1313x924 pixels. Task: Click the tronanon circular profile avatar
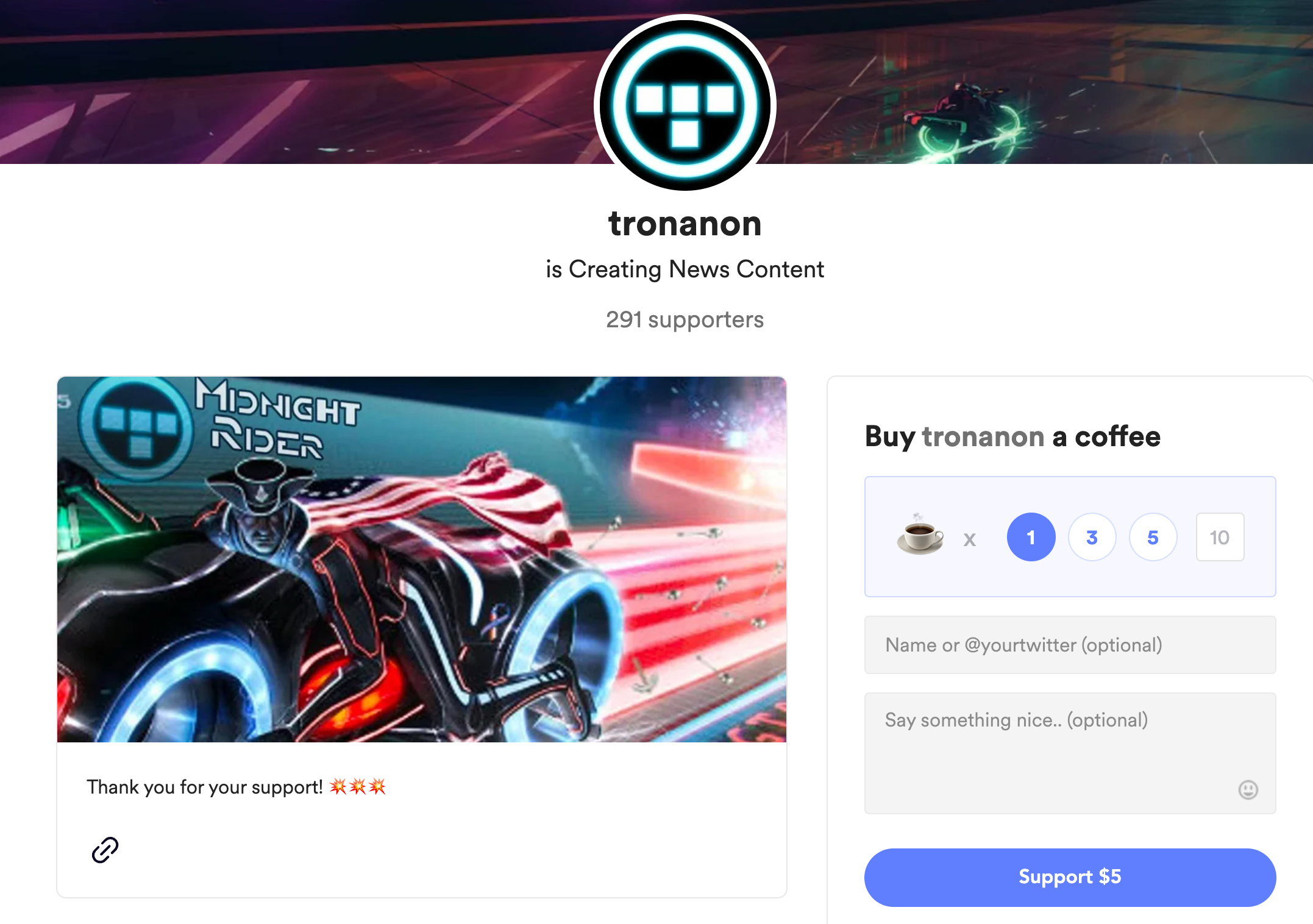pos(685,102)
